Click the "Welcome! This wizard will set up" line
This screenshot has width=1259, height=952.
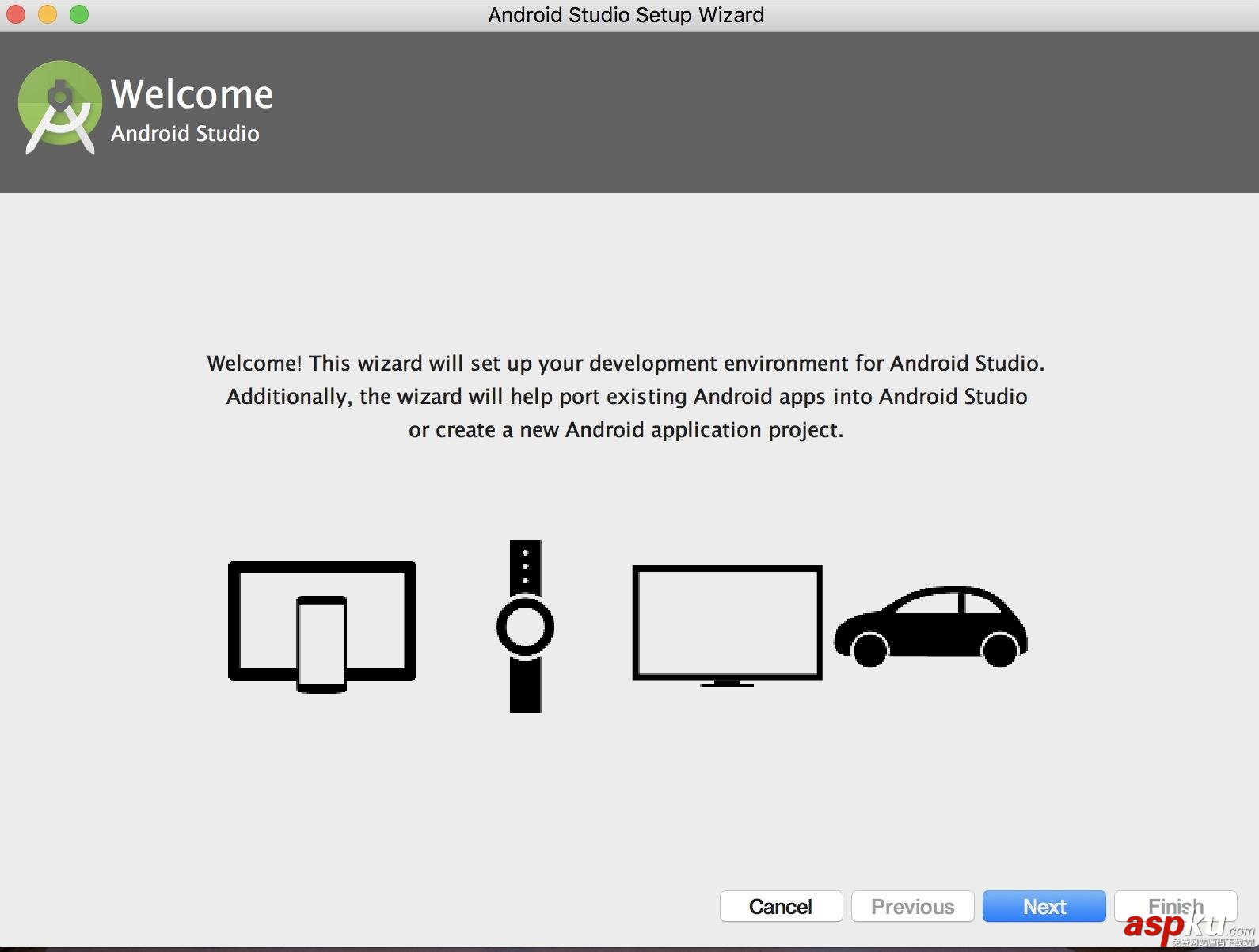tap(626, 363)
